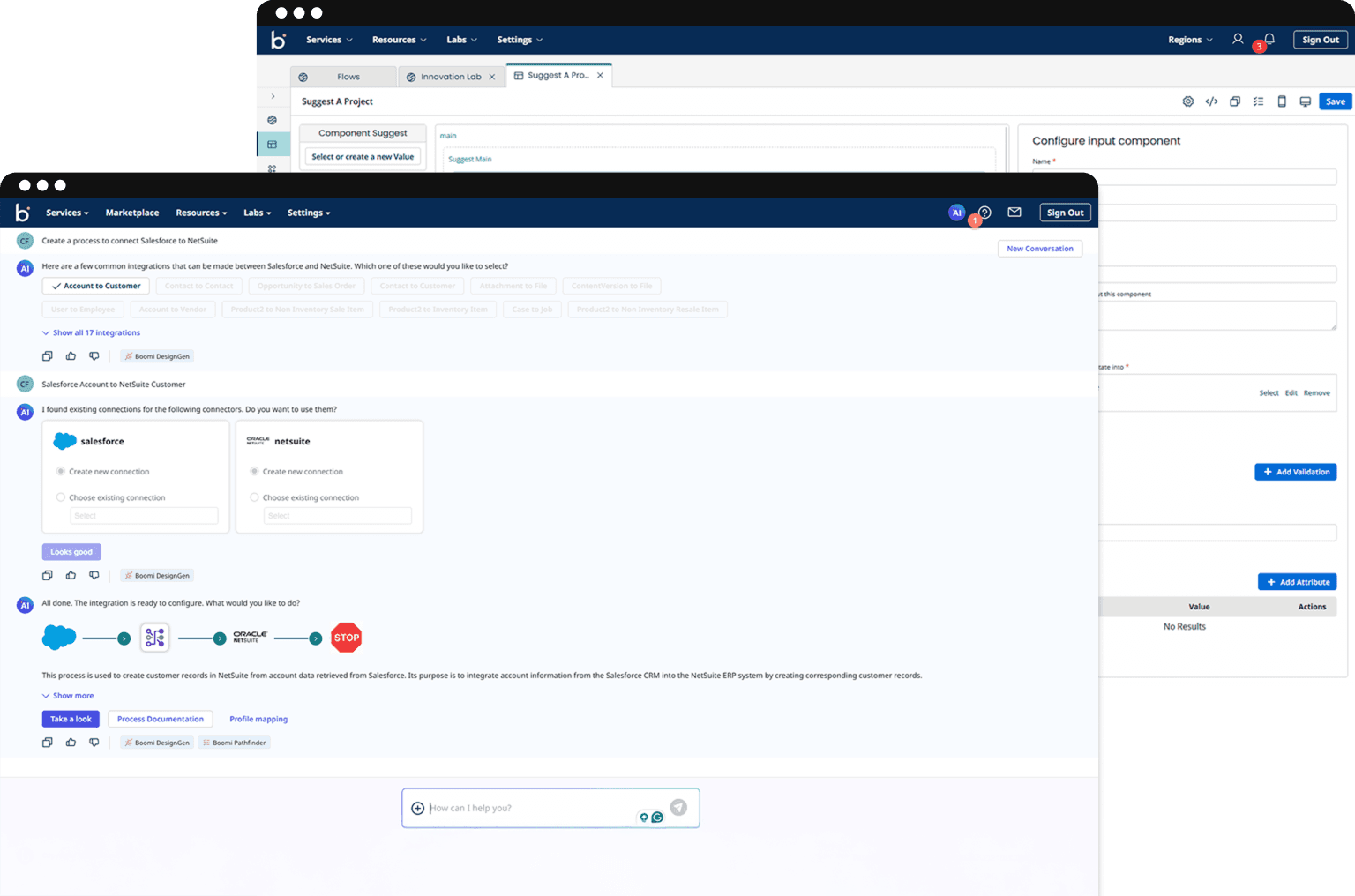
Task: Select Salesforce Create new connection radio
Action: (61, 472)
